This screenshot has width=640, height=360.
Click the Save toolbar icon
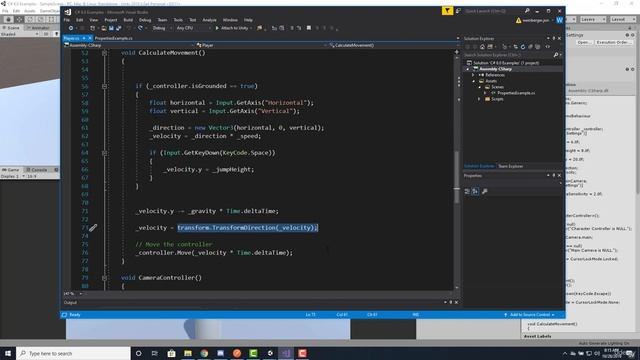tap(111, 28)
